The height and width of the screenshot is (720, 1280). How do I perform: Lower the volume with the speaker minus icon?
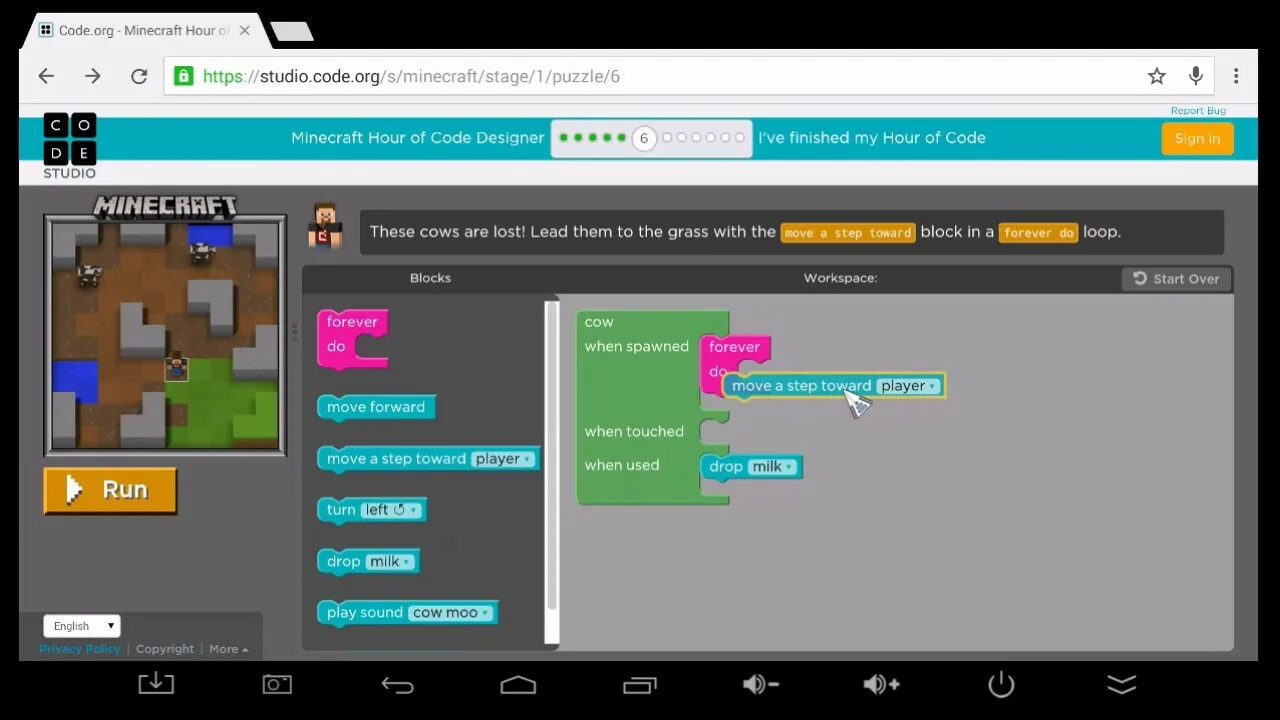760,684
